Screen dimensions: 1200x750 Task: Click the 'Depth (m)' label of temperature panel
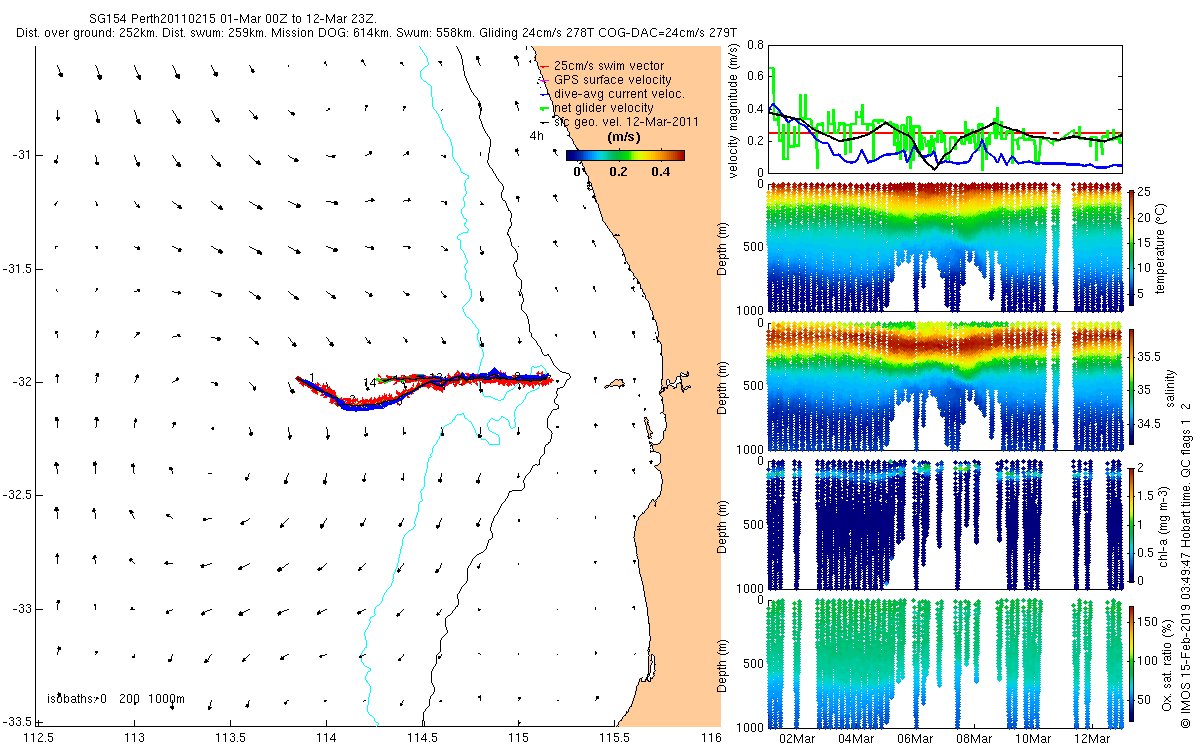click(723, 248)
